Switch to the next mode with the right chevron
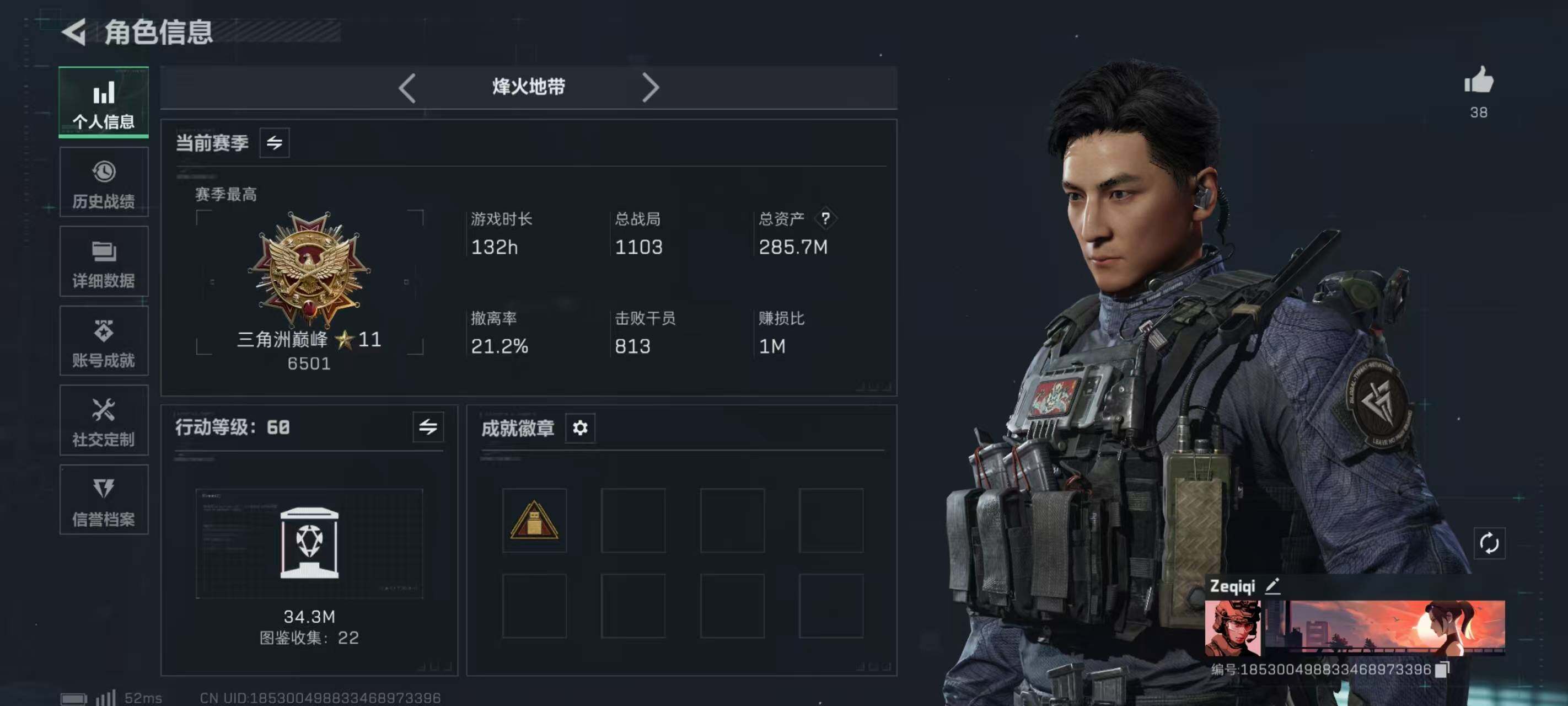 click(x=651, y=88)
